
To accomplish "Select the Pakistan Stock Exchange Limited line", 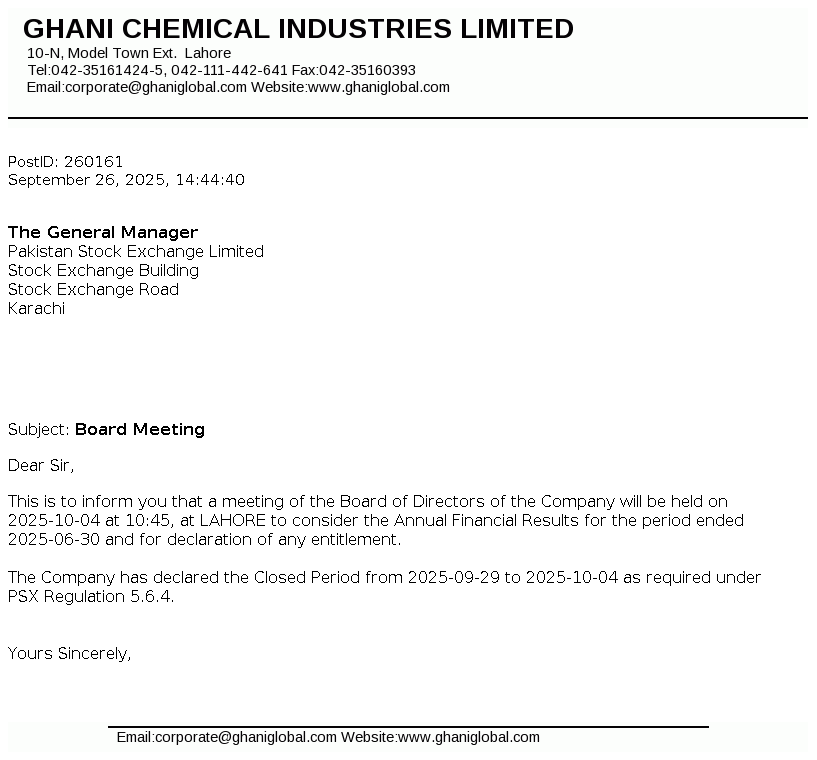I will click(x=136, y=251).
